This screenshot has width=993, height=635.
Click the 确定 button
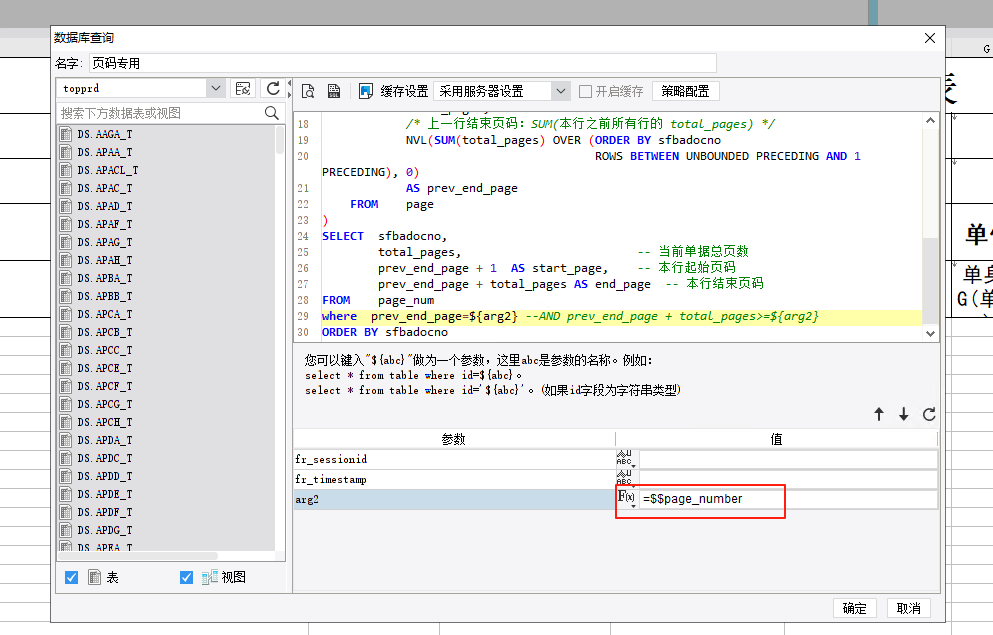(854, 608)
